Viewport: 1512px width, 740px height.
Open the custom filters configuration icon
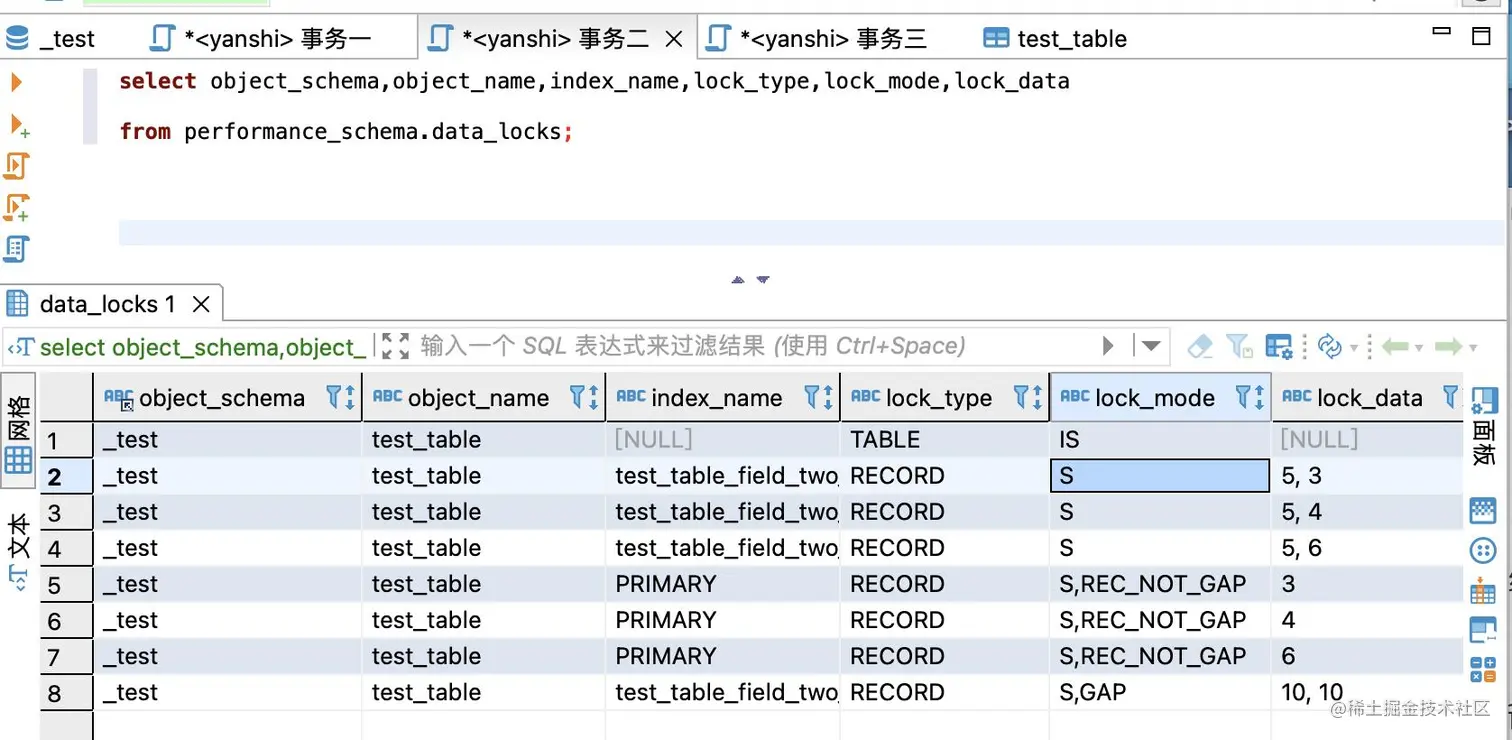click(x=1279, y=346)
